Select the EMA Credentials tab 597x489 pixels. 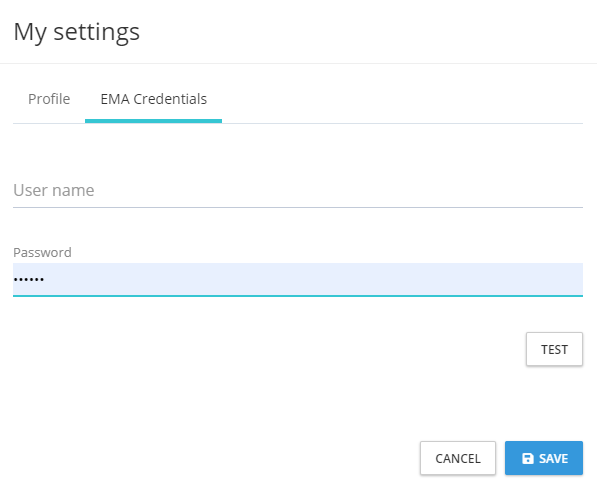(x=153, y=99)
